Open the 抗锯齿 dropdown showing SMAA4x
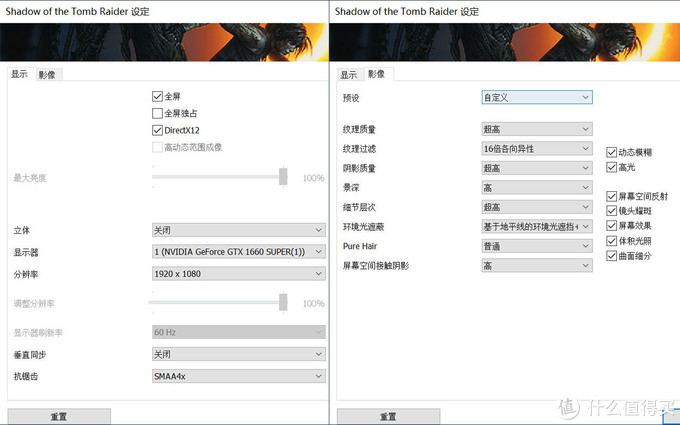This screenshot has width=680, height=425. (239, 376)
